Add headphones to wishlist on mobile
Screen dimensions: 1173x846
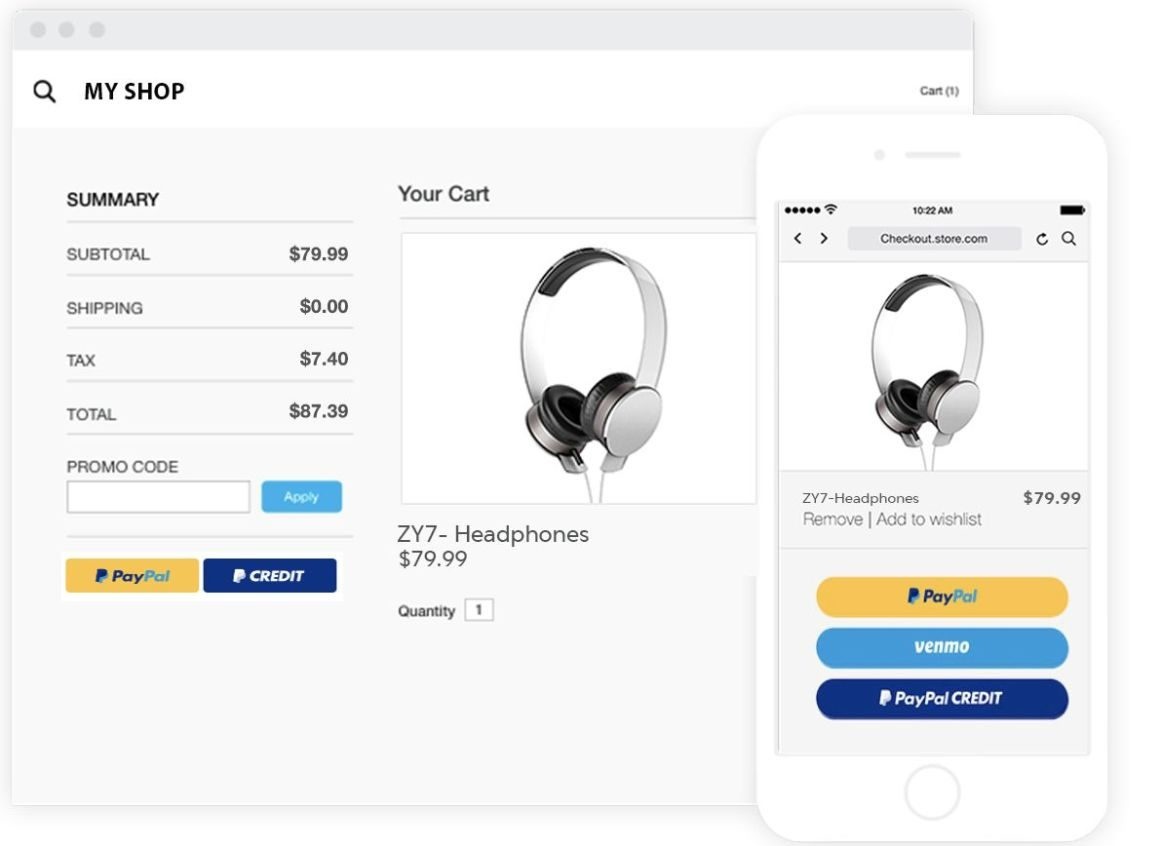point(929,519)
